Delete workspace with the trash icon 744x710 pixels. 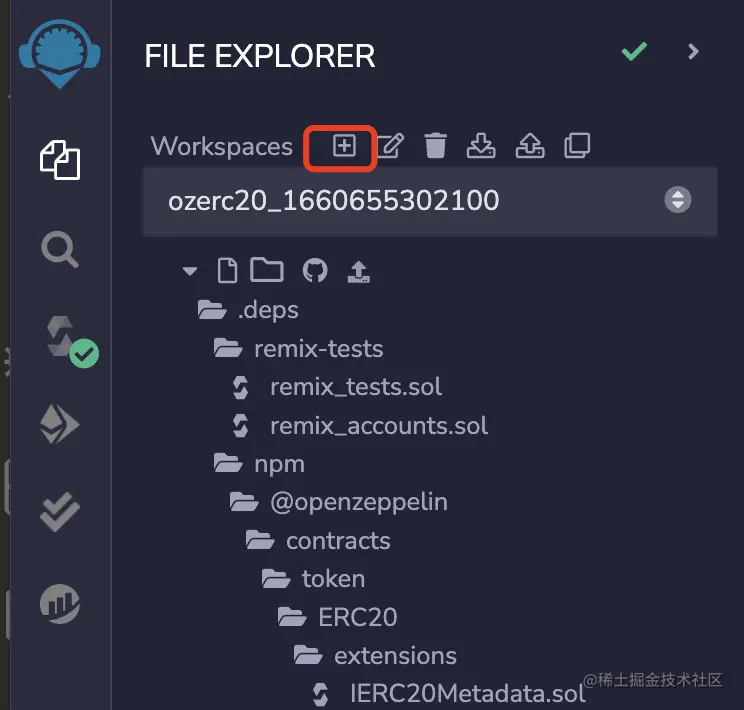436,145
